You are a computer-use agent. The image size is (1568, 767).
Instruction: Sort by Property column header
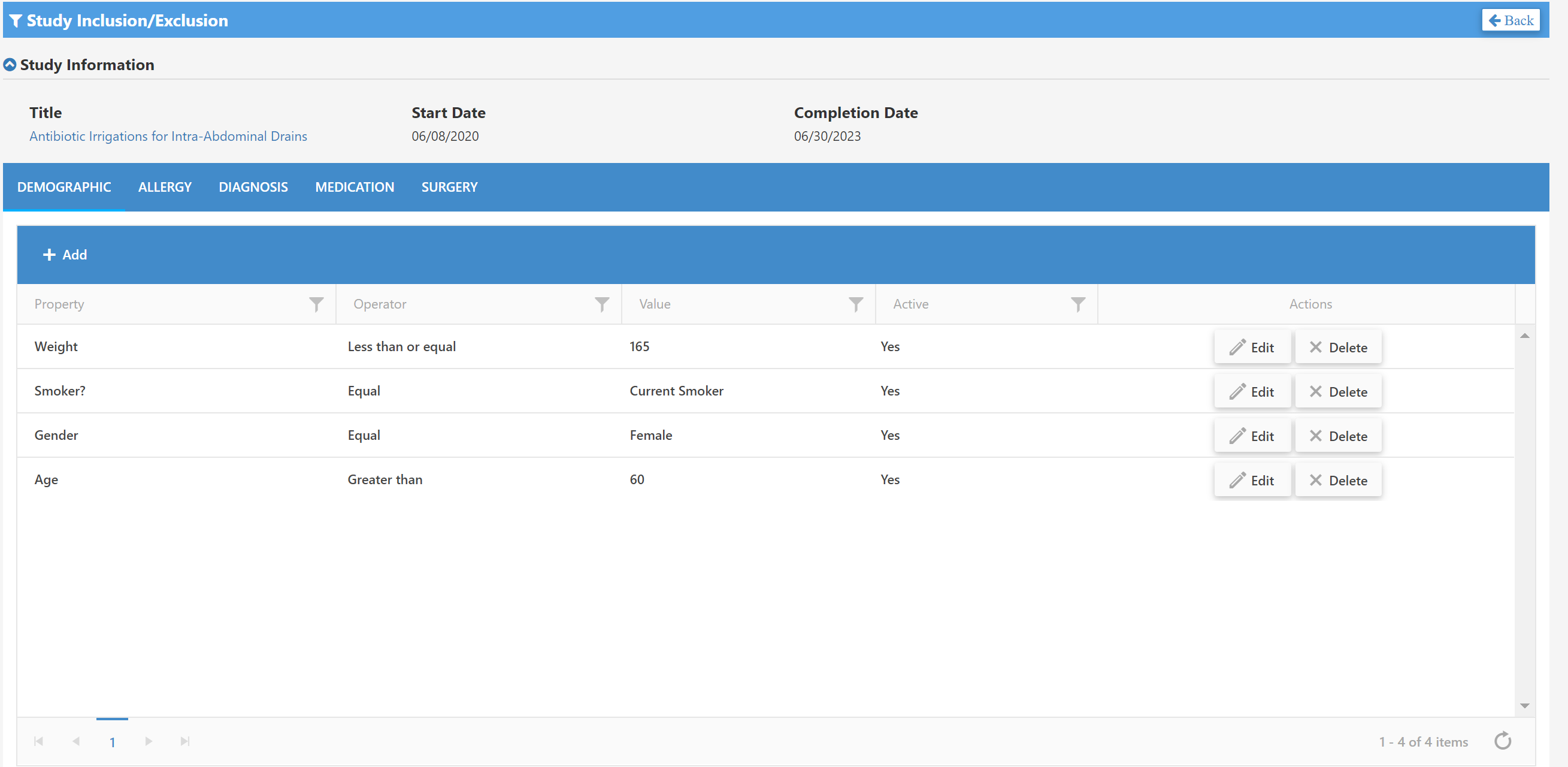pyautogui.click(x=59, y=304)
